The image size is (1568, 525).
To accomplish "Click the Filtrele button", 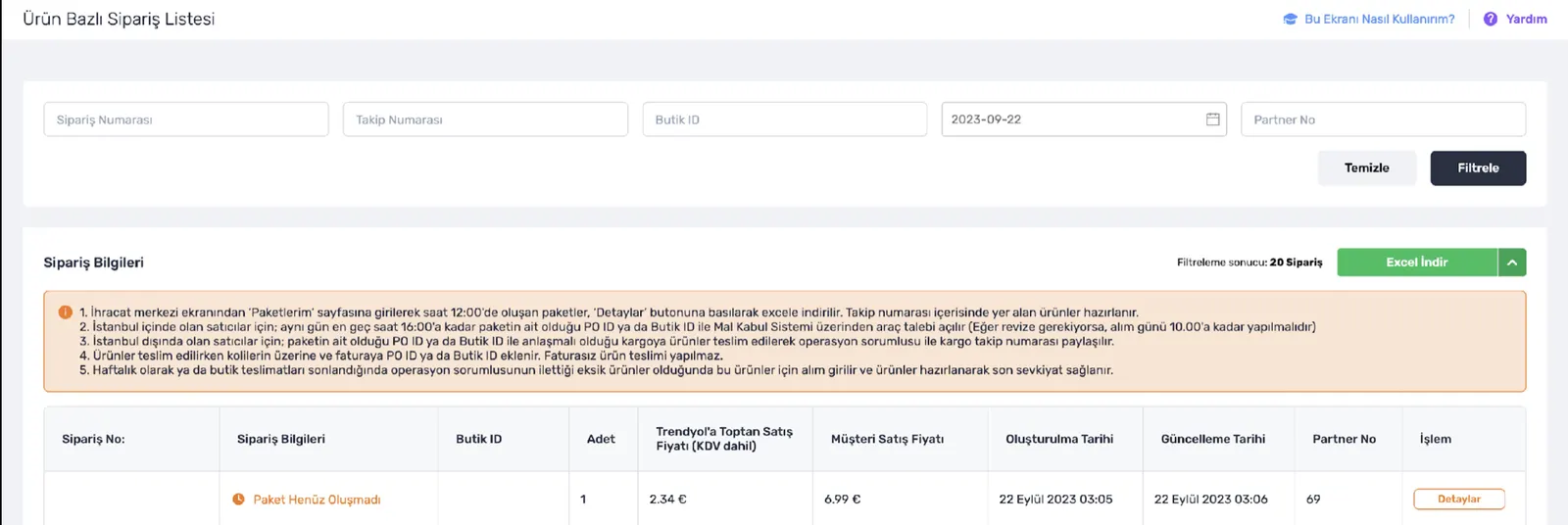I will (x=1478, y=168).
